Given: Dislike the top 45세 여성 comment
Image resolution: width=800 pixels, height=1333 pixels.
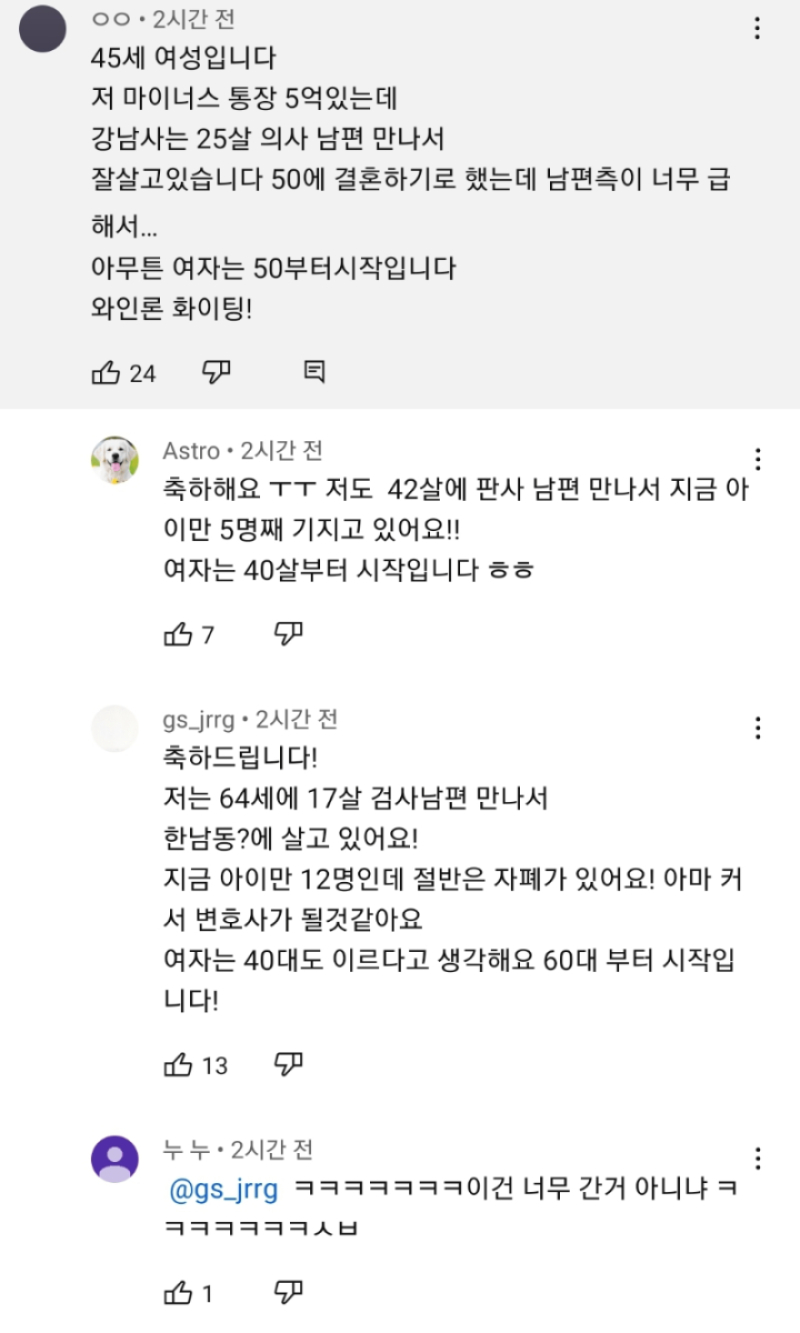Looking at the screenshot, I should tap(216, 373).
